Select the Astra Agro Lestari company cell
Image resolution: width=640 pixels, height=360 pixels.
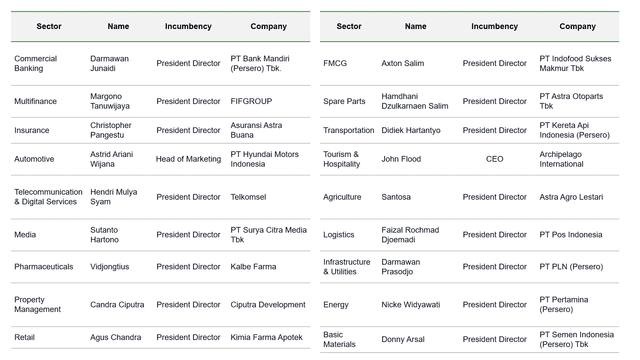(x=571, y=197)
